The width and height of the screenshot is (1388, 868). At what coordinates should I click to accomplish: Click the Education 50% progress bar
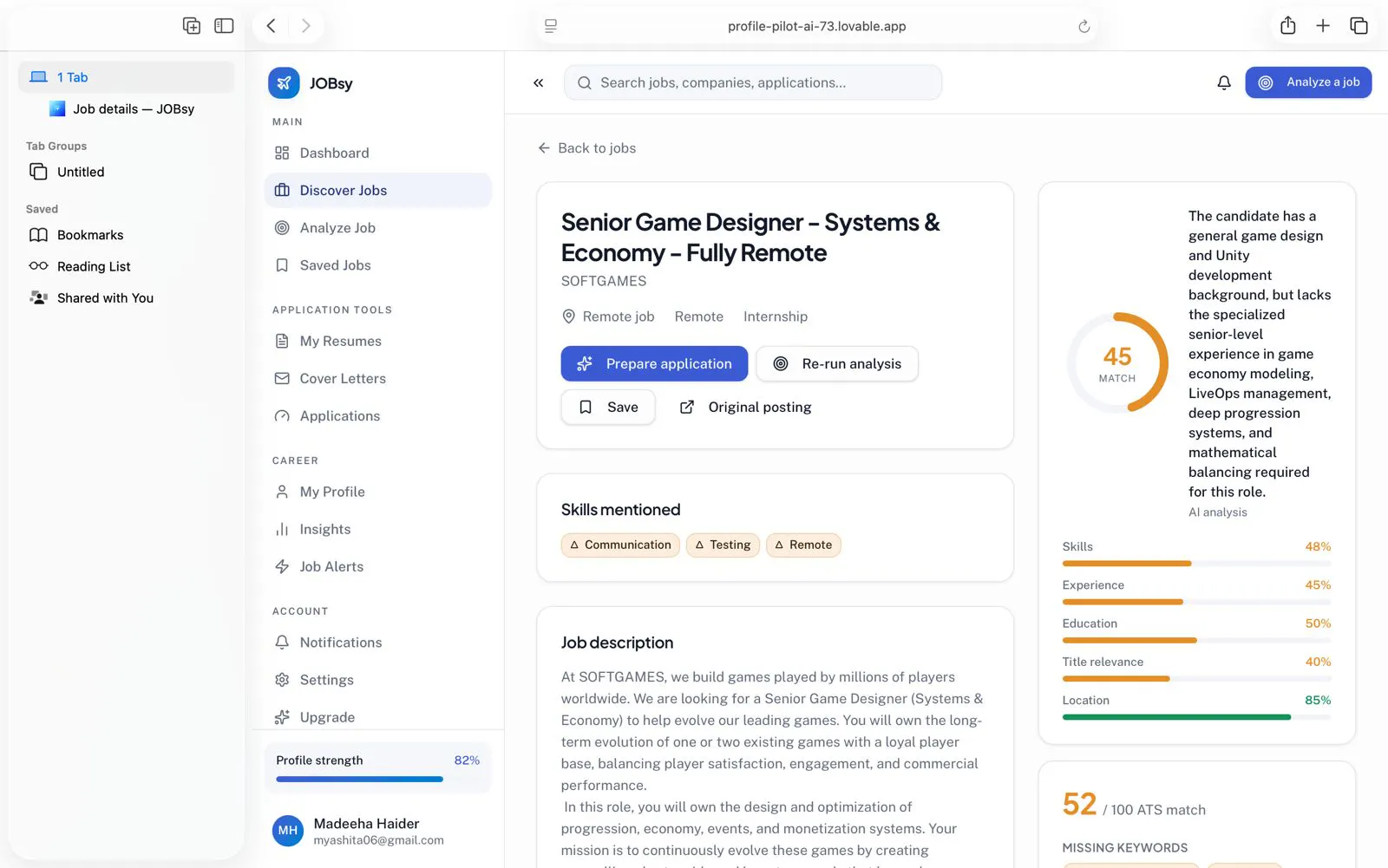pos(1196,640)
